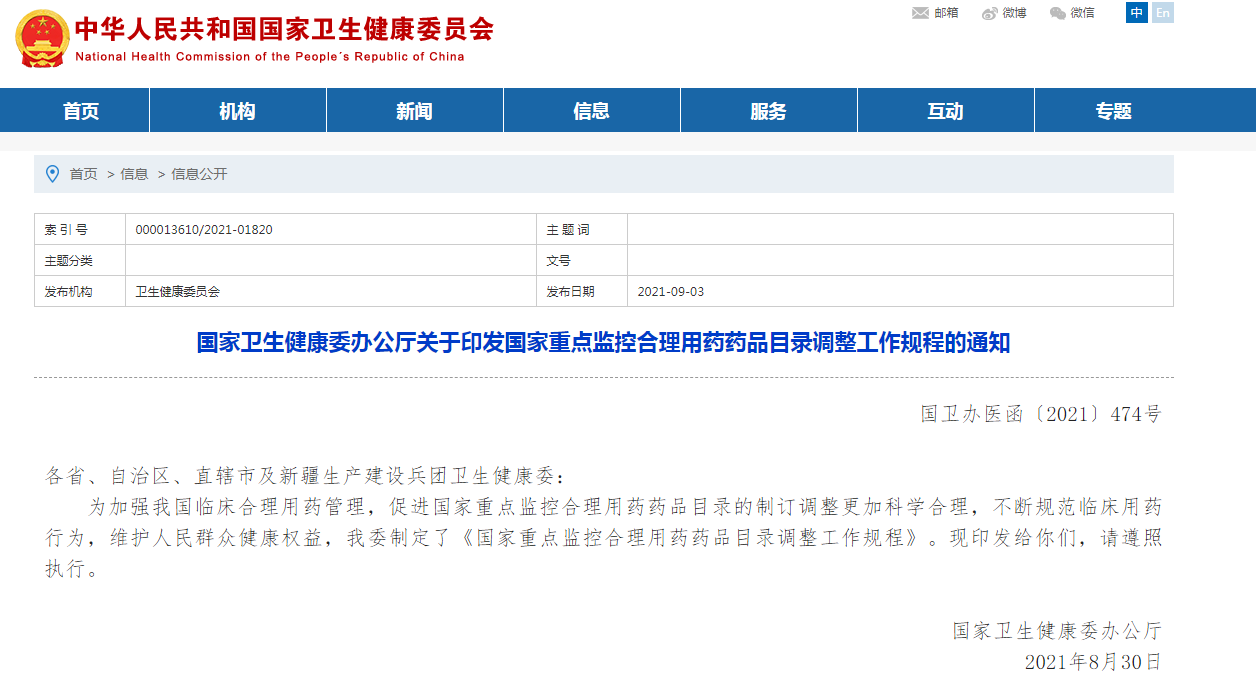Open the 互动 navigation menu

[946, 111]
